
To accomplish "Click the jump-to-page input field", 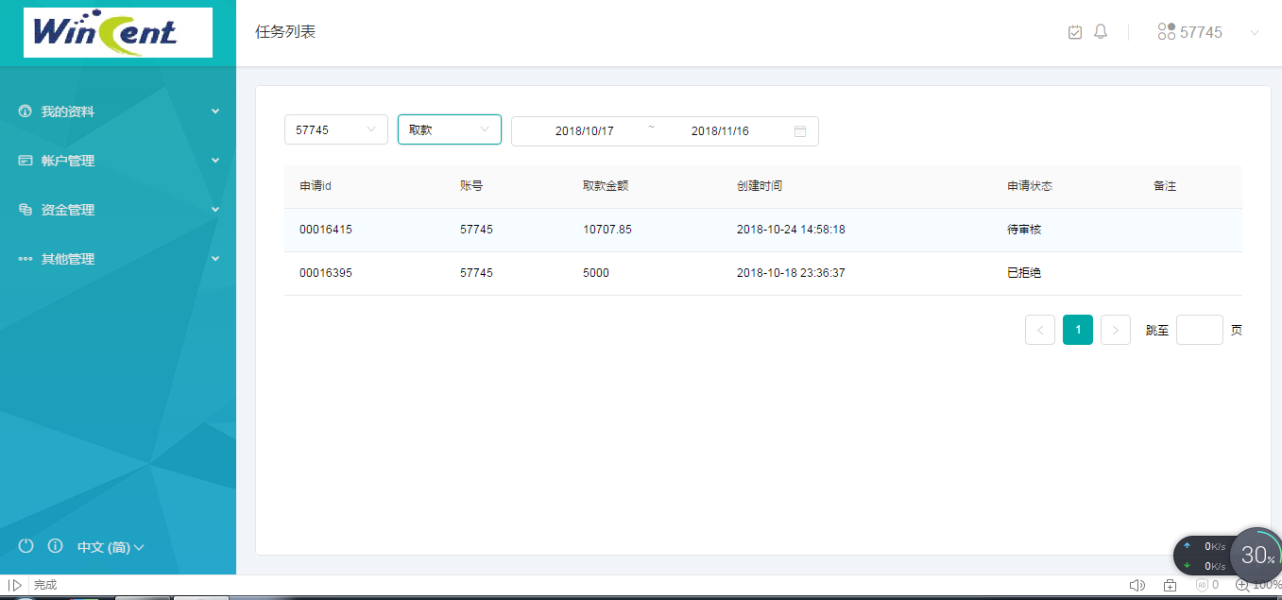I will [x=1199, y=330].
